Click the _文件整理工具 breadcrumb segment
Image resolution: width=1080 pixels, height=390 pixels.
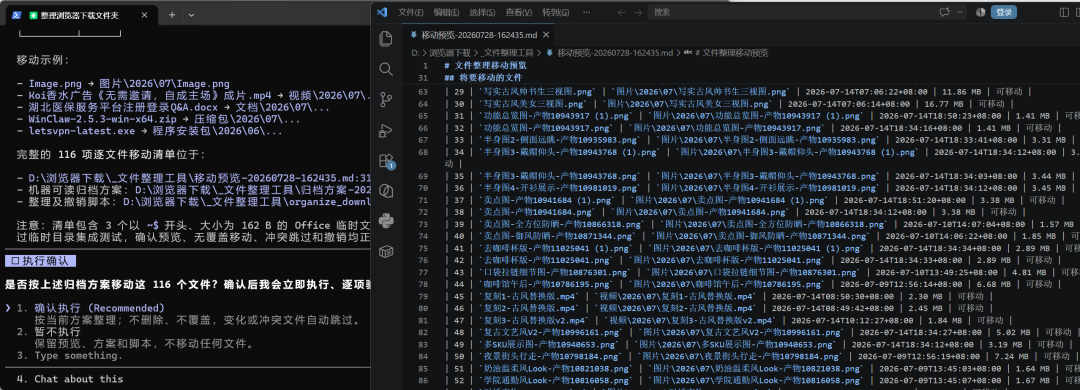507,52
